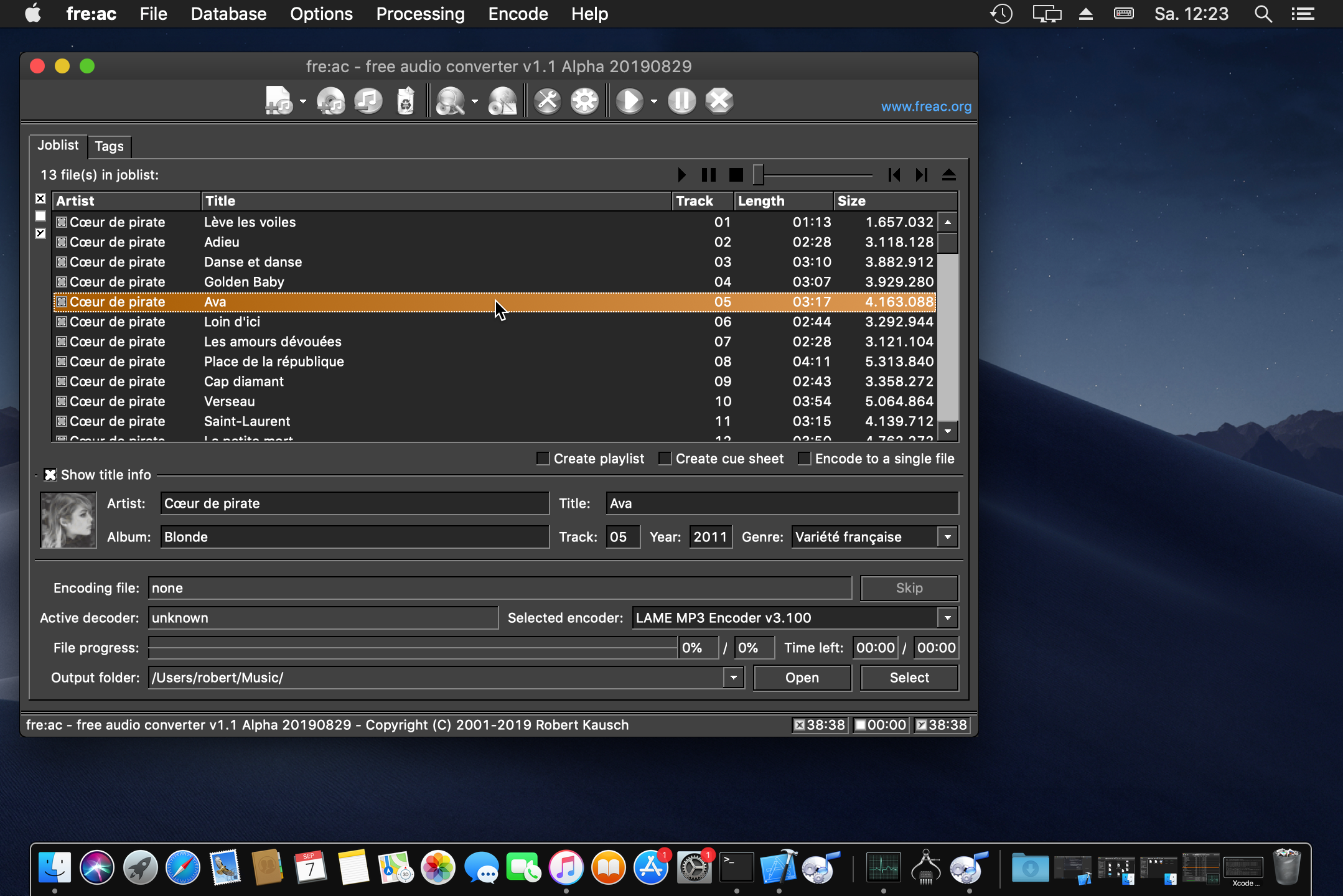This screenshot has width=1343, height=896.
Task: Enable Create playlist checkbox
Action: (x=543, y=459)
